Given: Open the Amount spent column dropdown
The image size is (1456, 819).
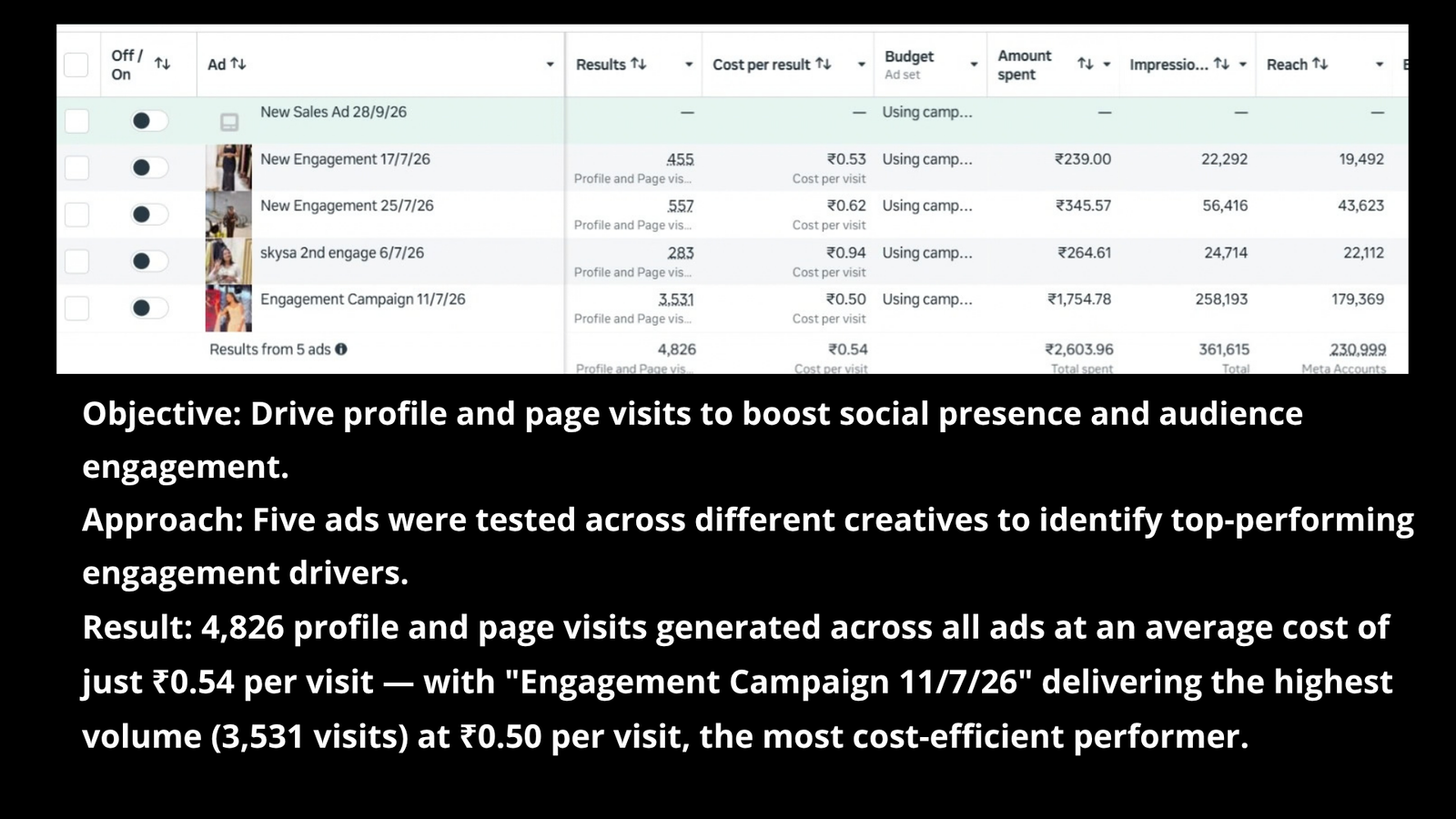Looking at the screenshot, I should point(1107,65).
